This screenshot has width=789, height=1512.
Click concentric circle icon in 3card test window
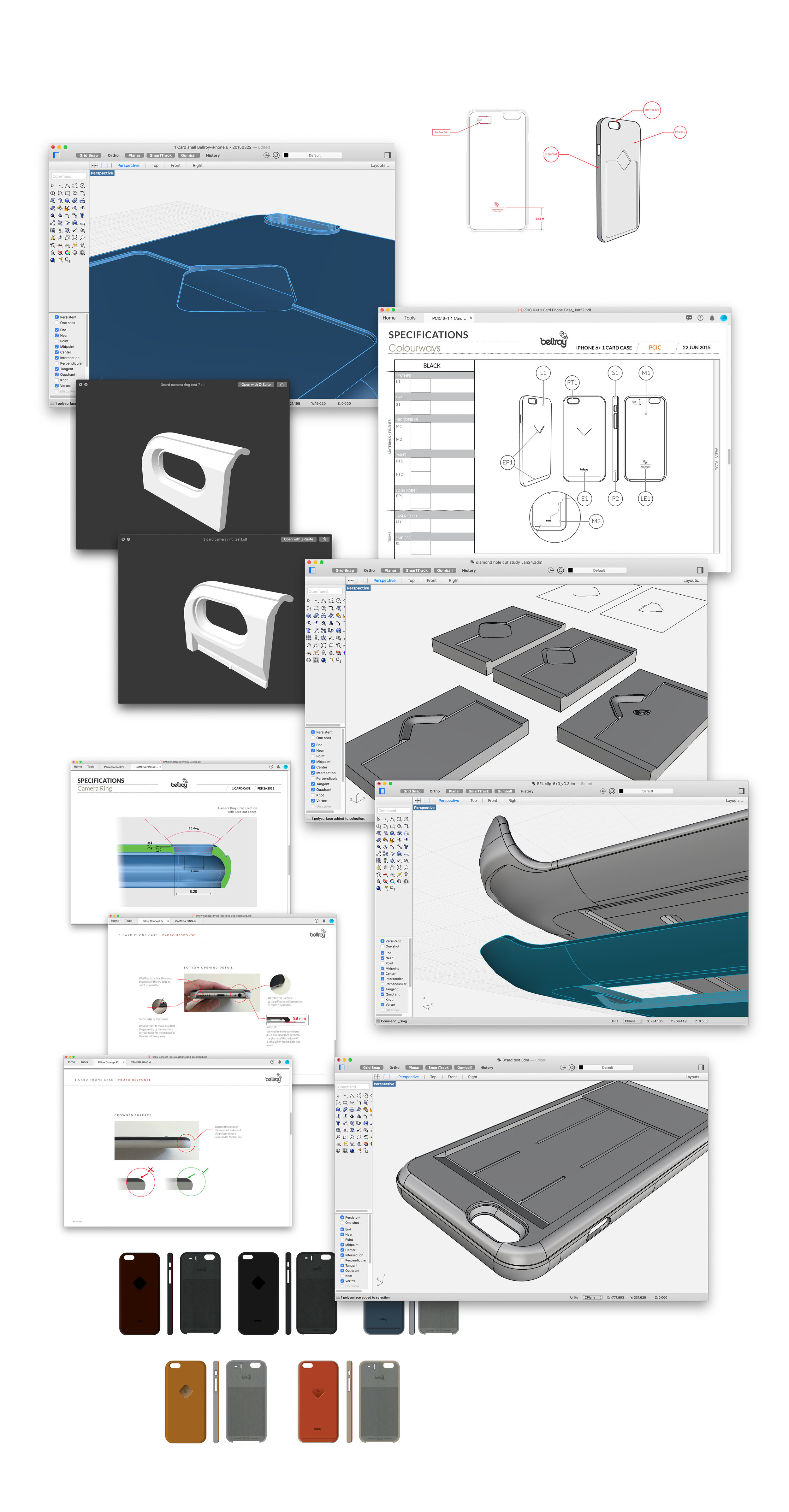[572, 1068]
